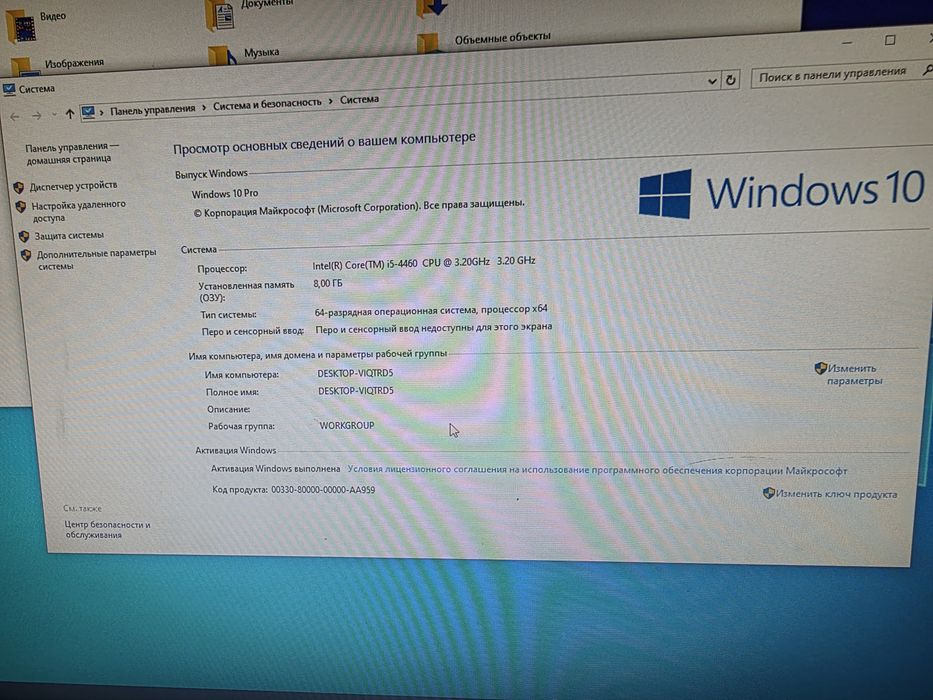The width and height of the screenshot is (933, 700).
Task: Click the WORKGROUP workgroup value
Action: tap(347, 426)
